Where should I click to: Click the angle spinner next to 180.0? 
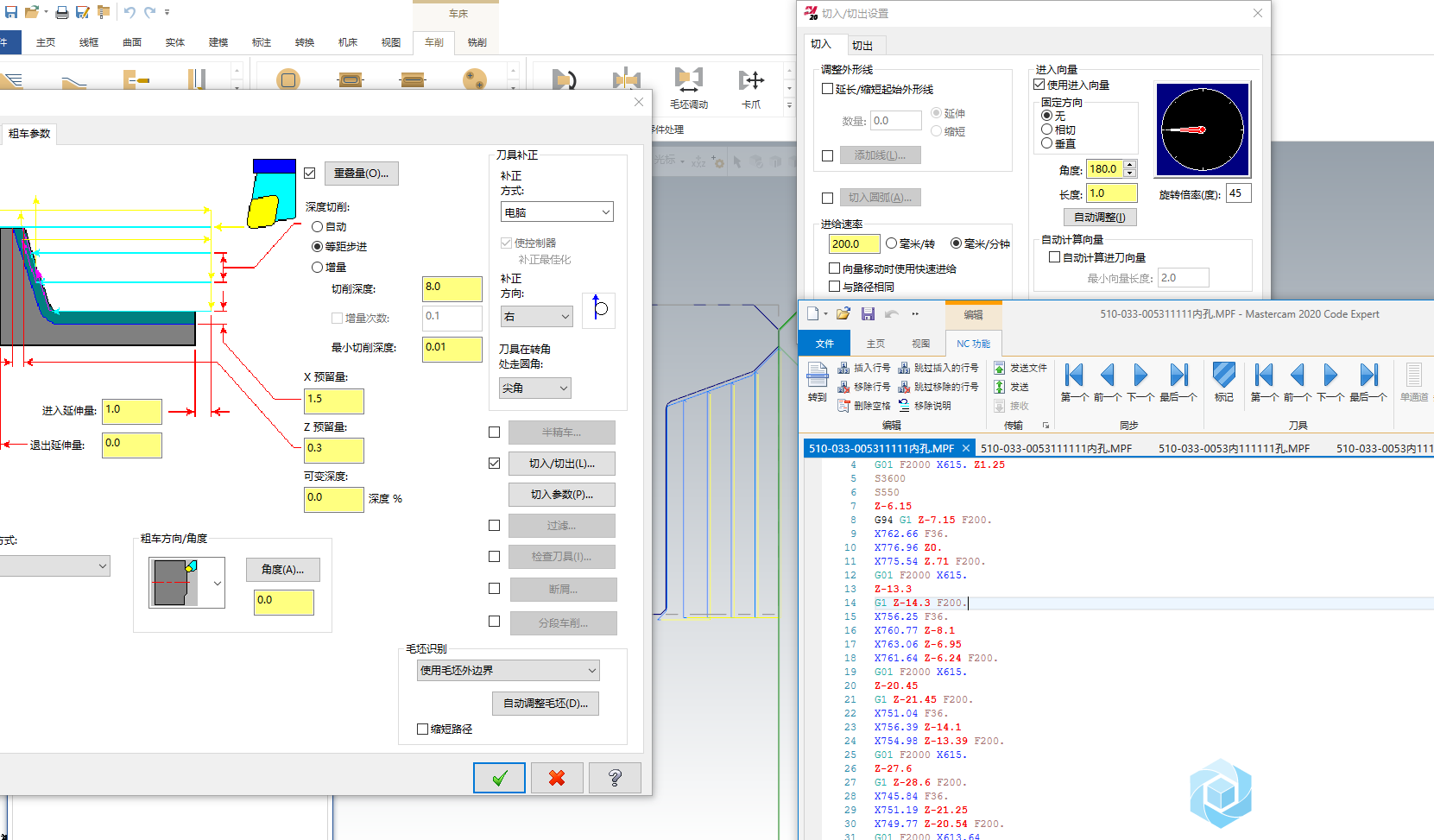pos(1130,169)
